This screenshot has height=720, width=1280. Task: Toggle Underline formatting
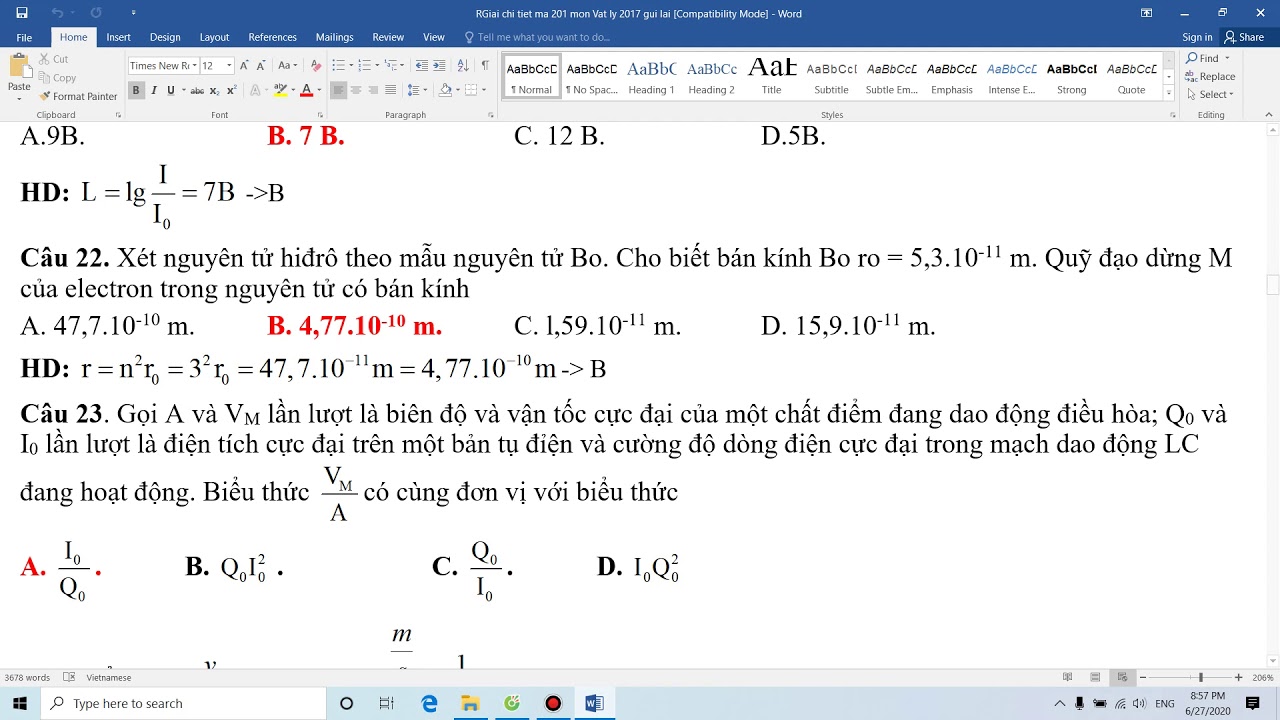(170, 90)
